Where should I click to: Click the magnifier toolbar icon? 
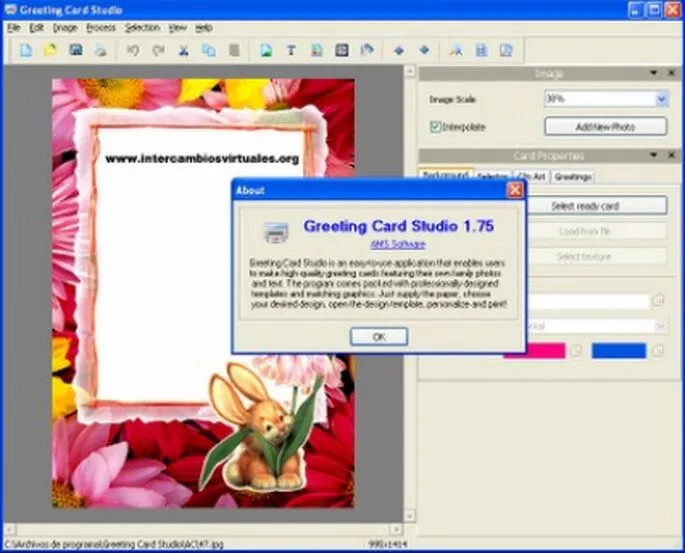tap(456, 50)
